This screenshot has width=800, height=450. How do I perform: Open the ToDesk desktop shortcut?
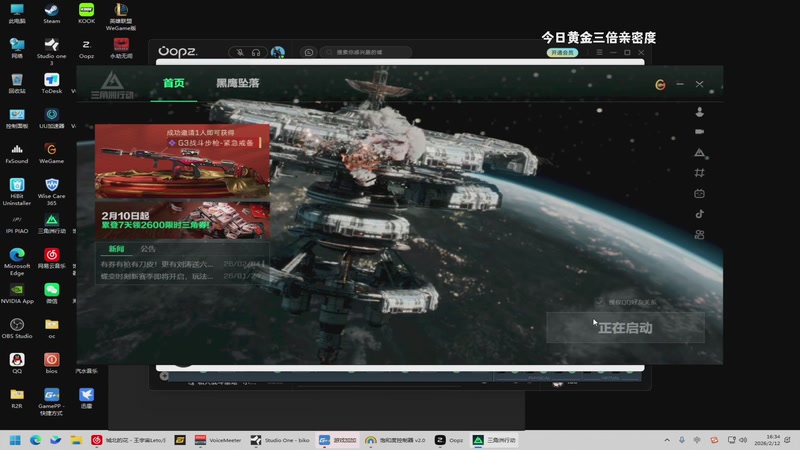click(52, 84)
